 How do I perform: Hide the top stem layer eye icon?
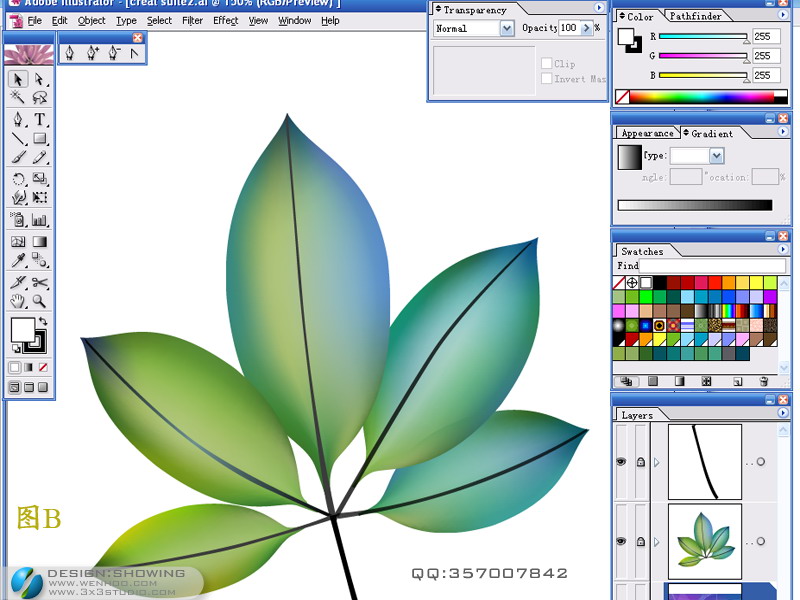621,462
